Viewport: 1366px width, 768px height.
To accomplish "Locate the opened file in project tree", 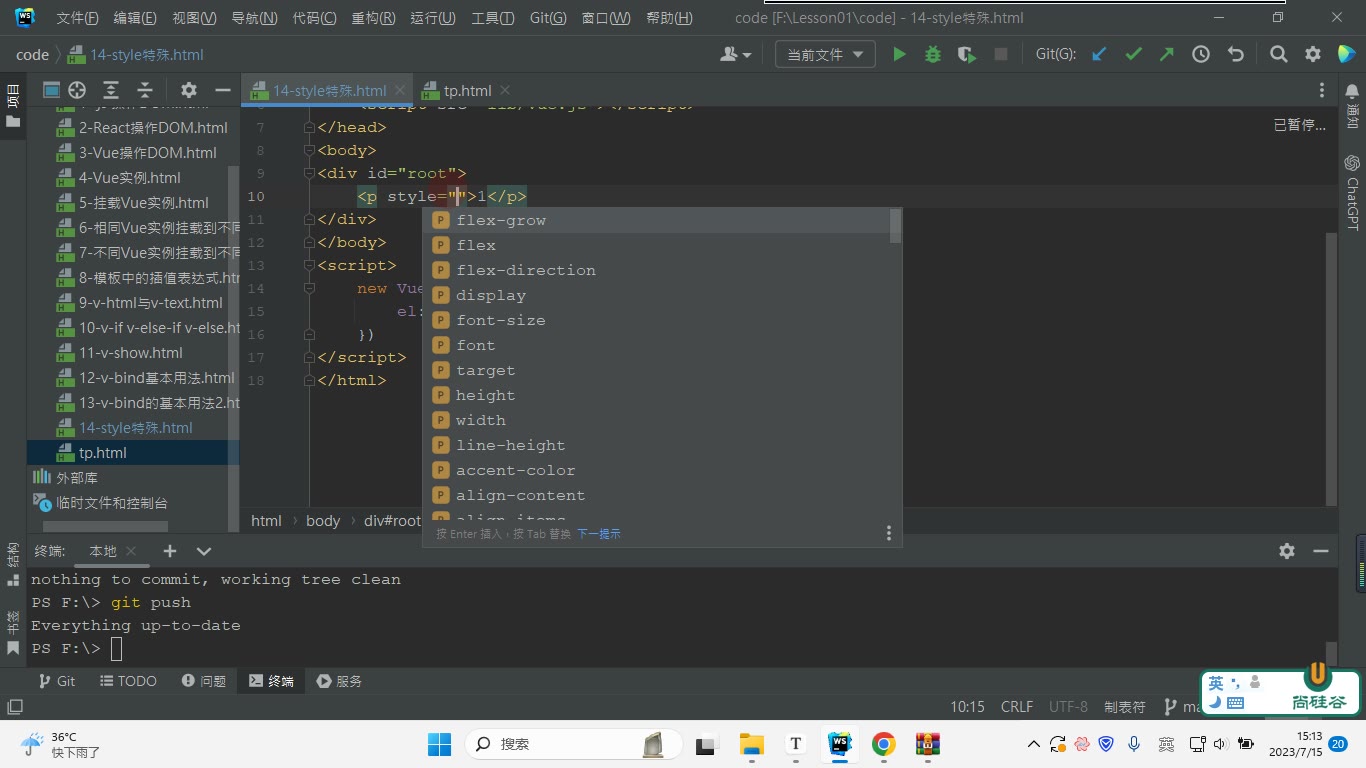I will [77, 90].
